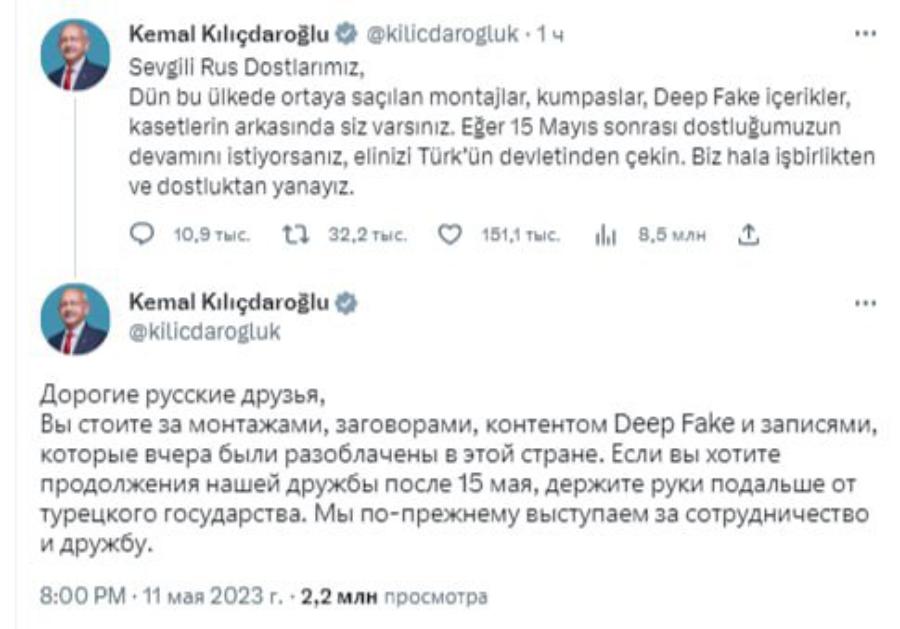Screen dimensions: 900x629
Task: Open three-dot menu on the second tweet
Action: [x=865, y=302]
